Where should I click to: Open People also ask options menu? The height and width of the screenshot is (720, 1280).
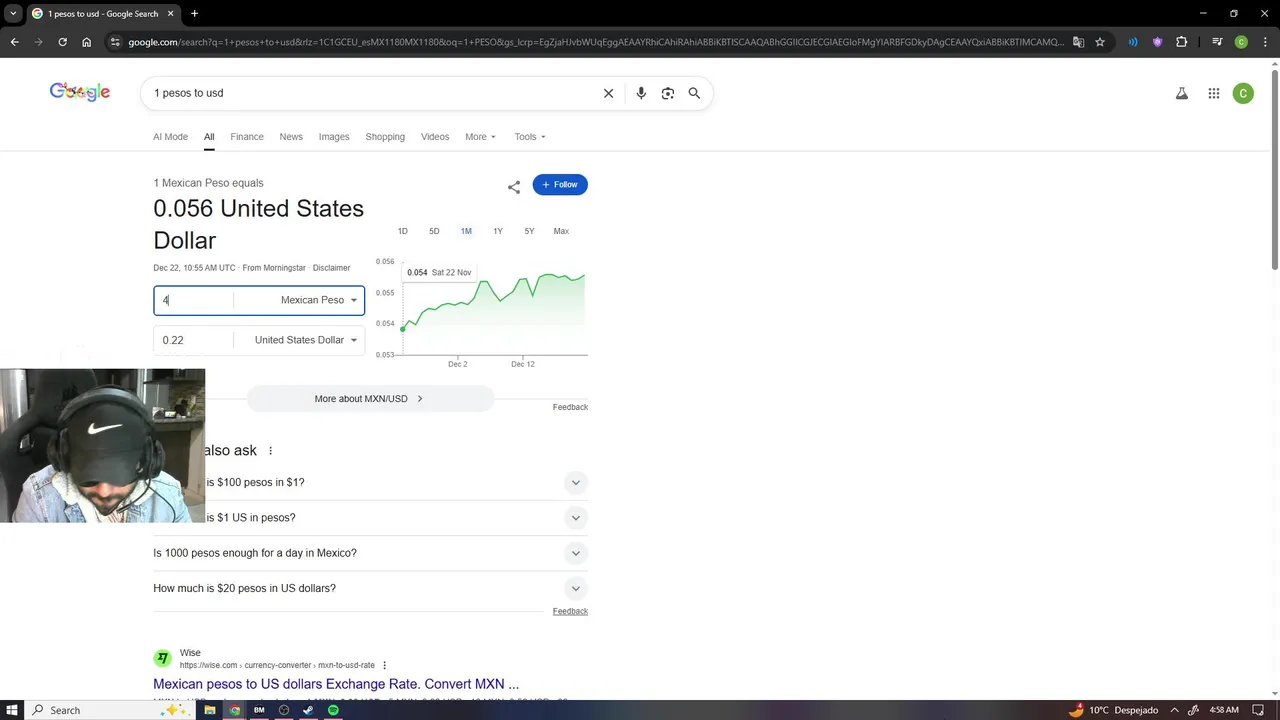(270, 451)
